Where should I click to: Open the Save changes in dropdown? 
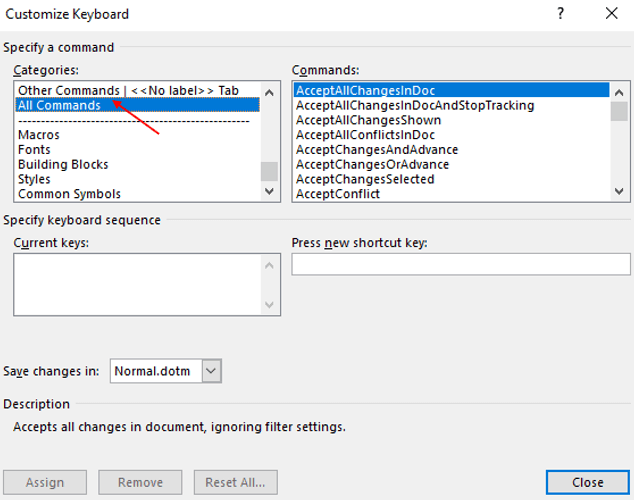coord(211,371)
